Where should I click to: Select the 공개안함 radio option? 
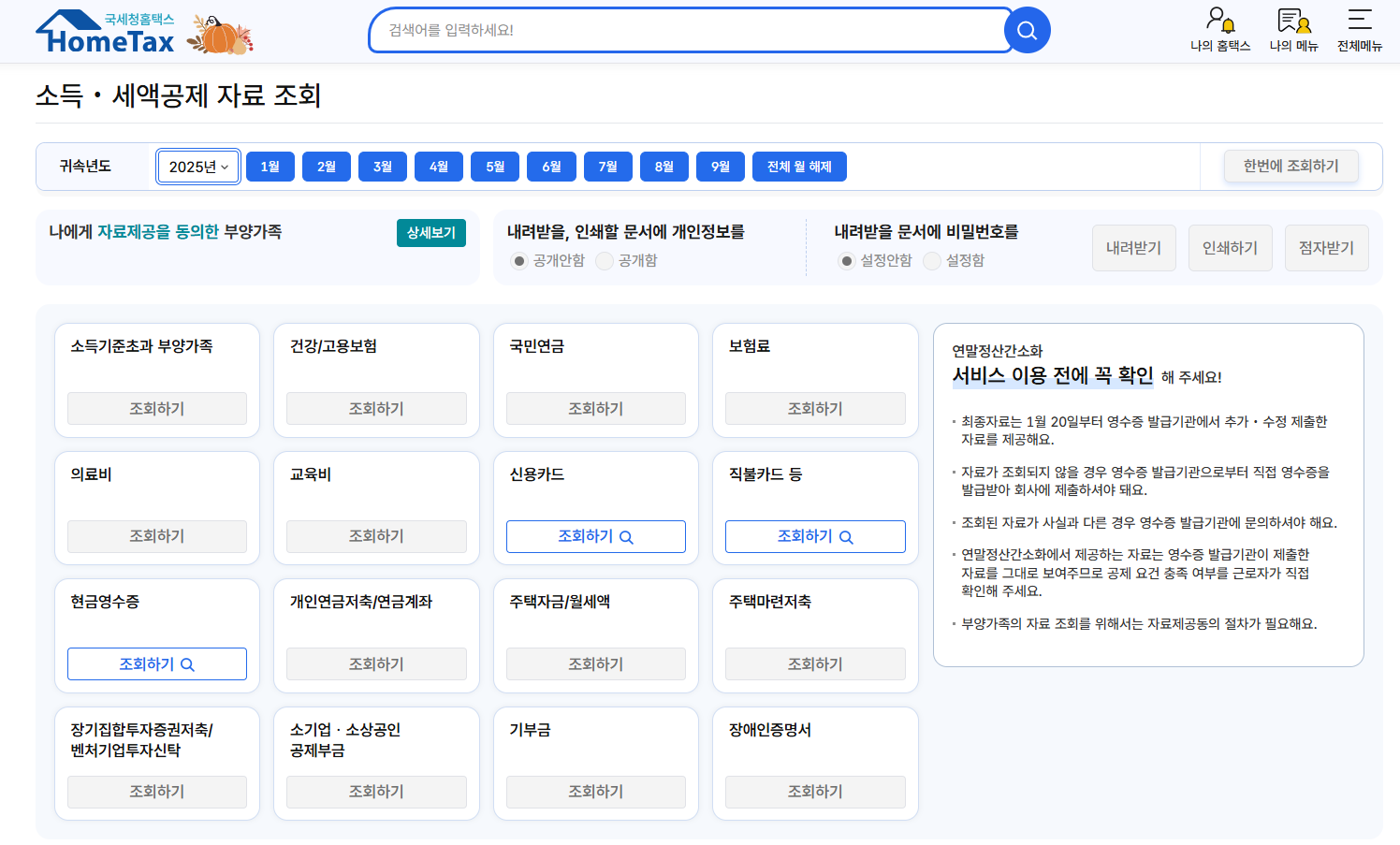point(518,261)
